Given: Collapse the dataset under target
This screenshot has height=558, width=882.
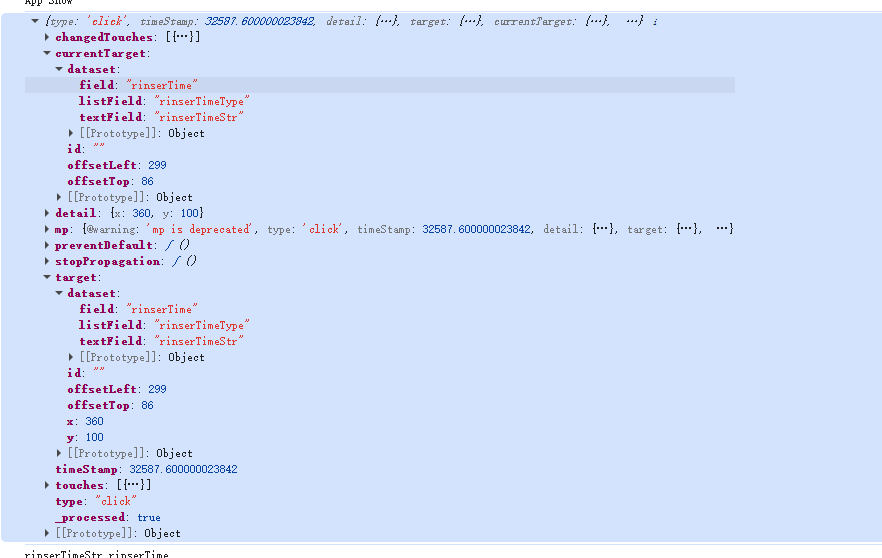Looking at the screenshot, I should [x=60, y=293].
